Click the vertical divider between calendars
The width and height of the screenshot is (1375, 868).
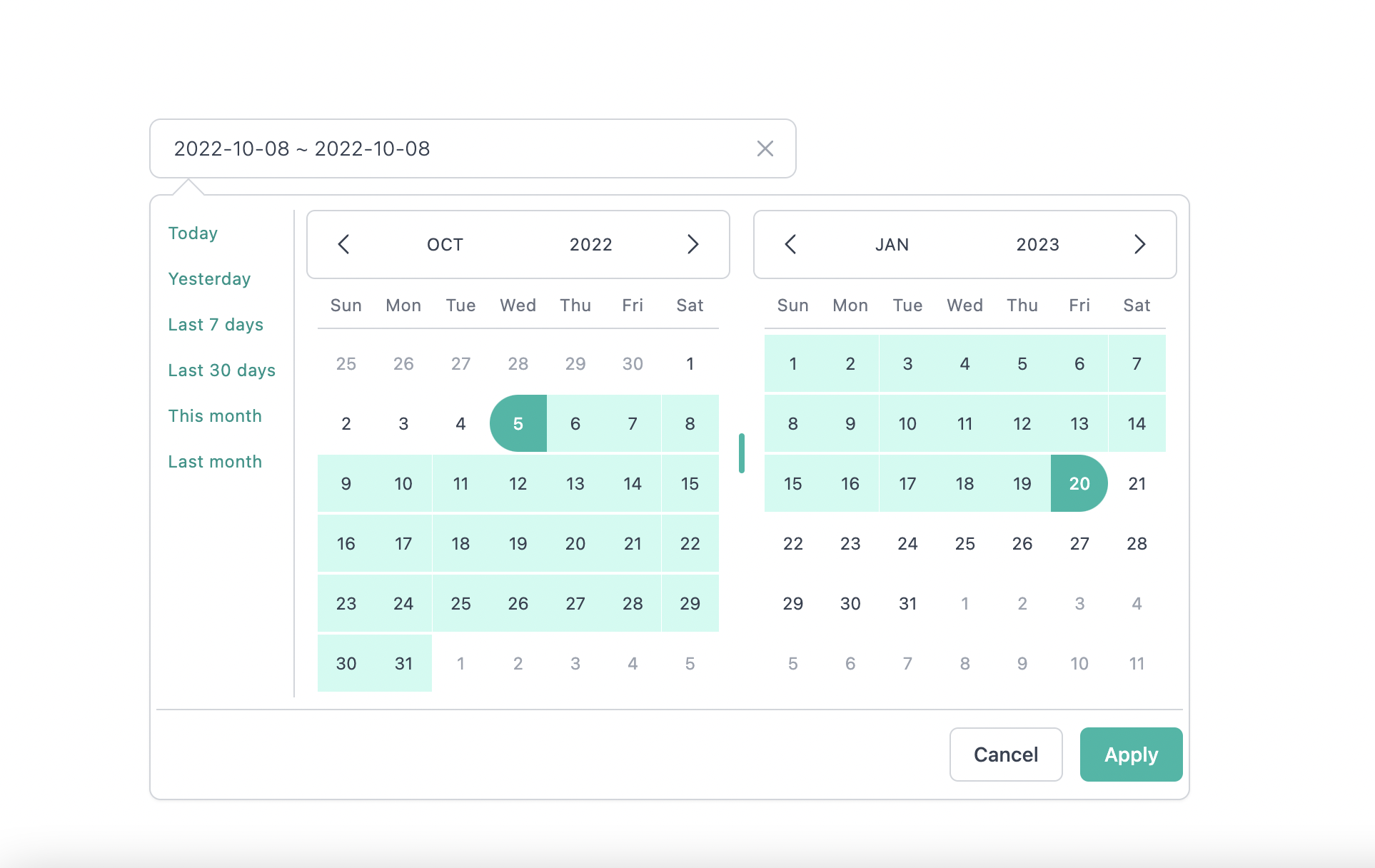click(742, 451)
